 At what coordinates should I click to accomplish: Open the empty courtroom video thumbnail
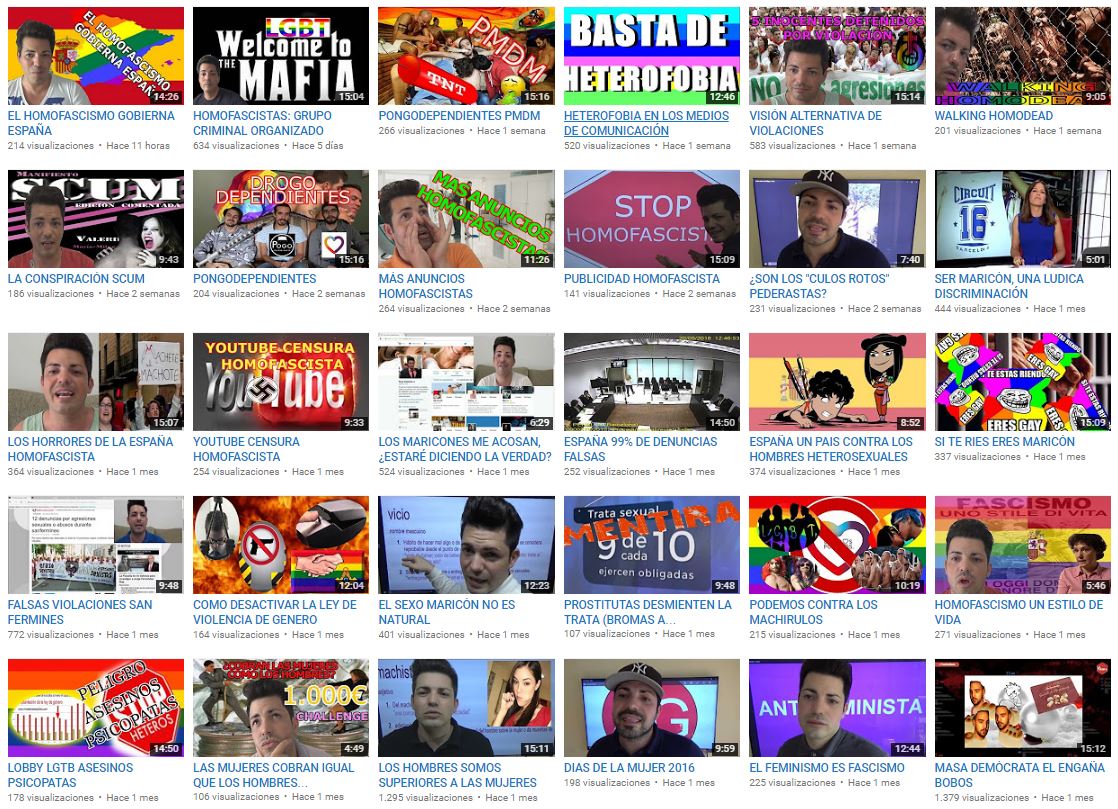[651, 382]
